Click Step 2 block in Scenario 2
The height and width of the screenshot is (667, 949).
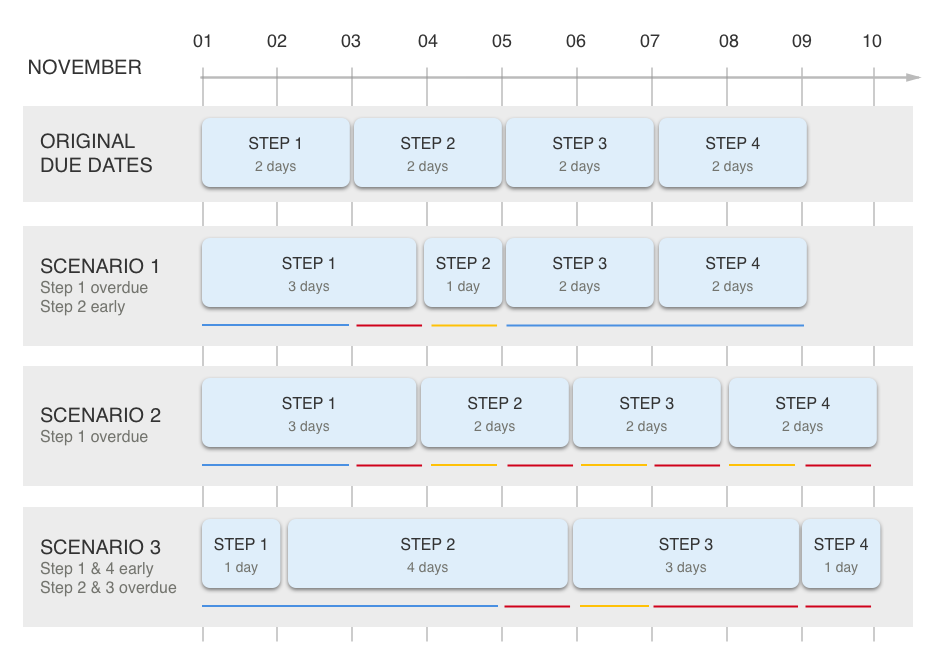coord(494,413)
